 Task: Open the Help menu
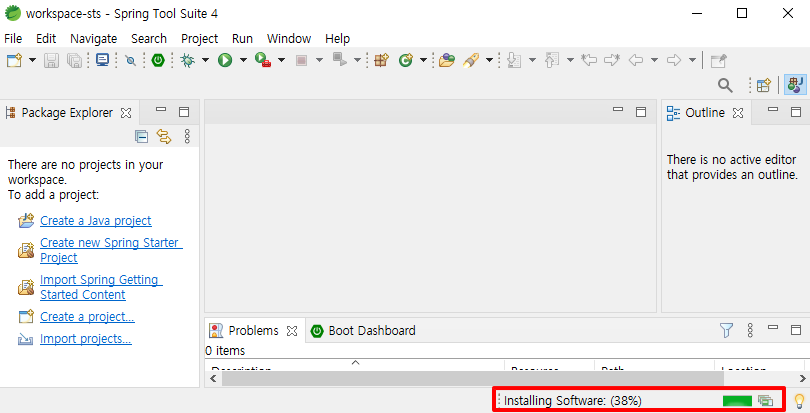pyautogui.click(x=337, y=39)
